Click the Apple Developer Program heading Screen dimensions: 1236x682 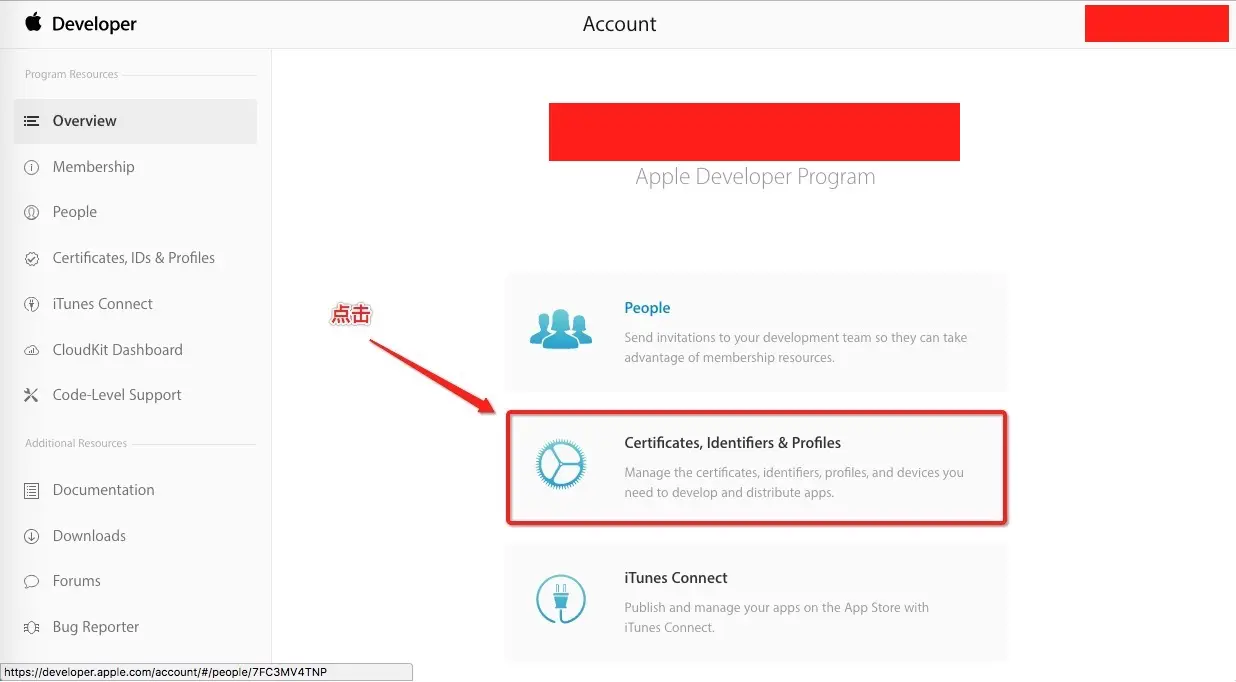[755, 177]
